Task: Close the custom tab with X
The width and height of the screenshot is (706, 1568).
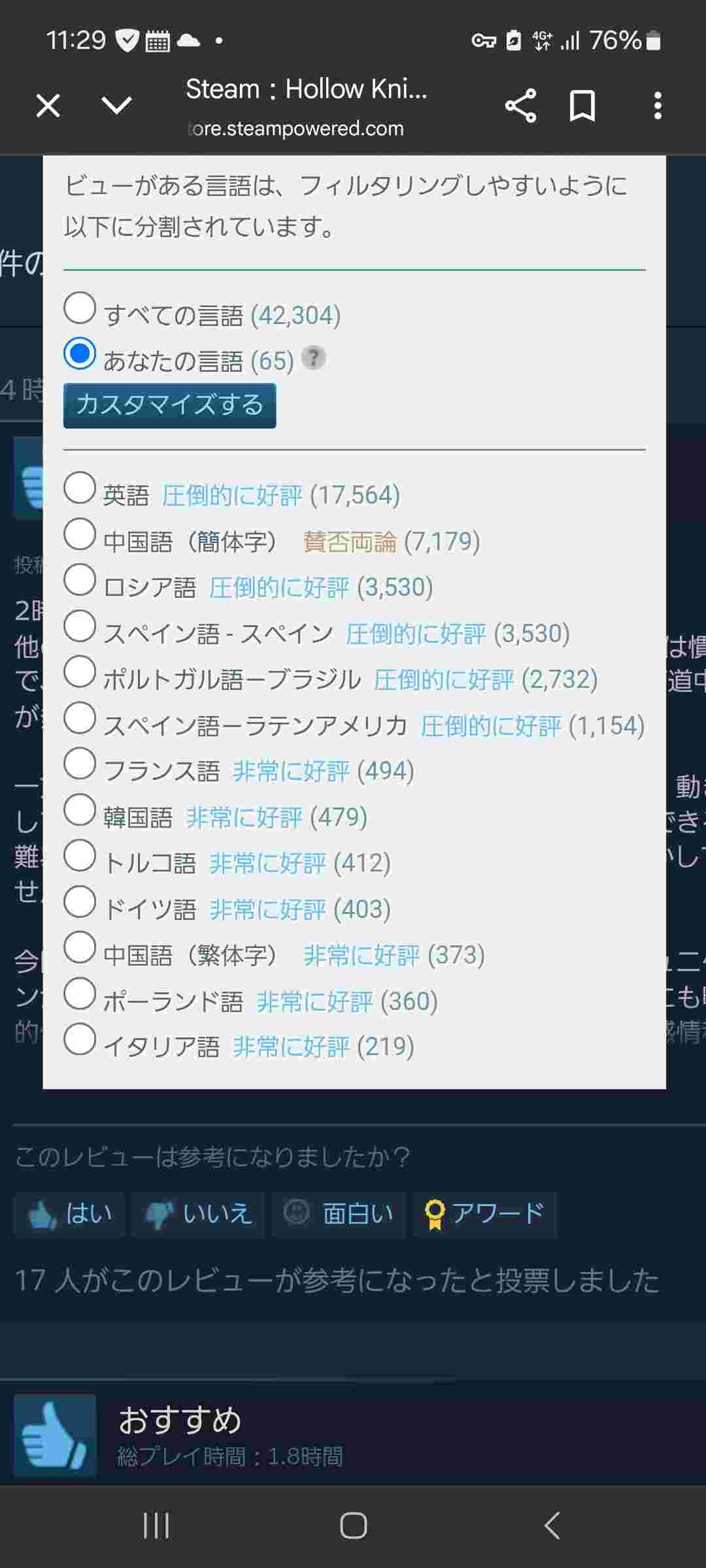Action: click(48, 105)
